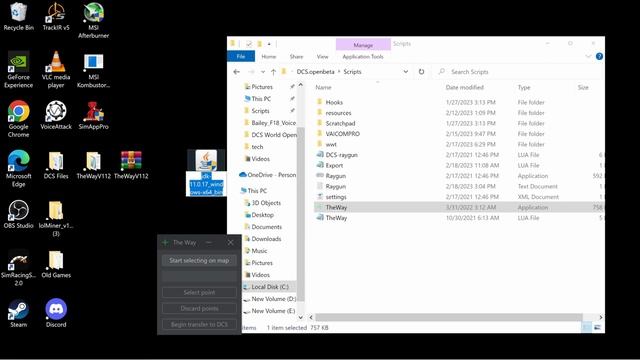Click the Discard points button
The image size is (640, 360).
point(199,308)
